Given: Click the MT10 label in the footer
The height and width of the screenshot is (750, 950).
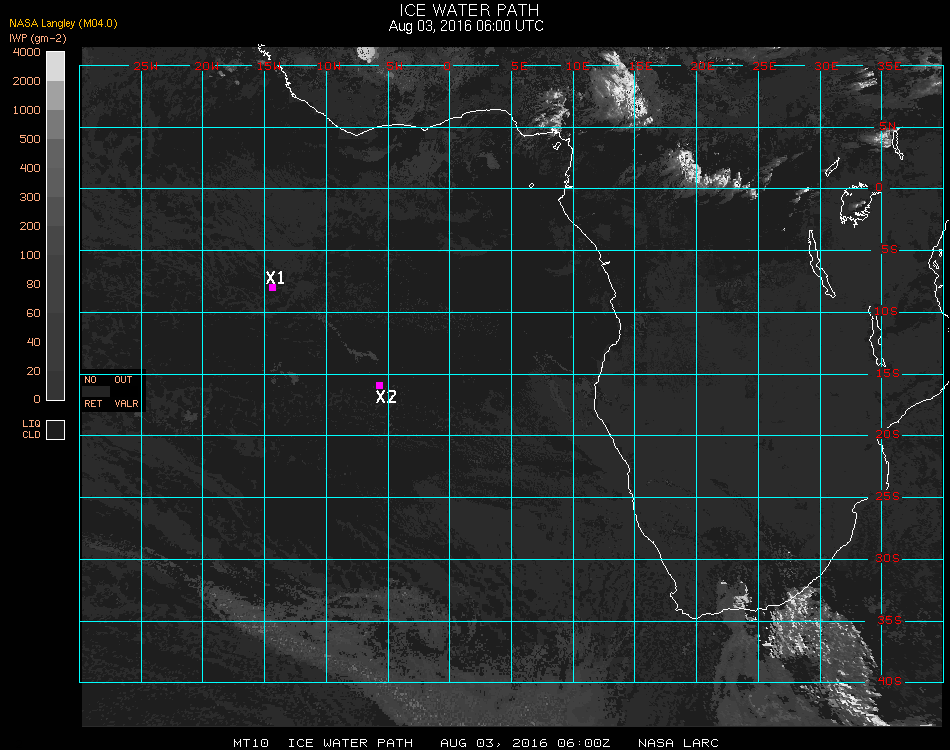Looking at the screenshot, I should pos(249,743).
